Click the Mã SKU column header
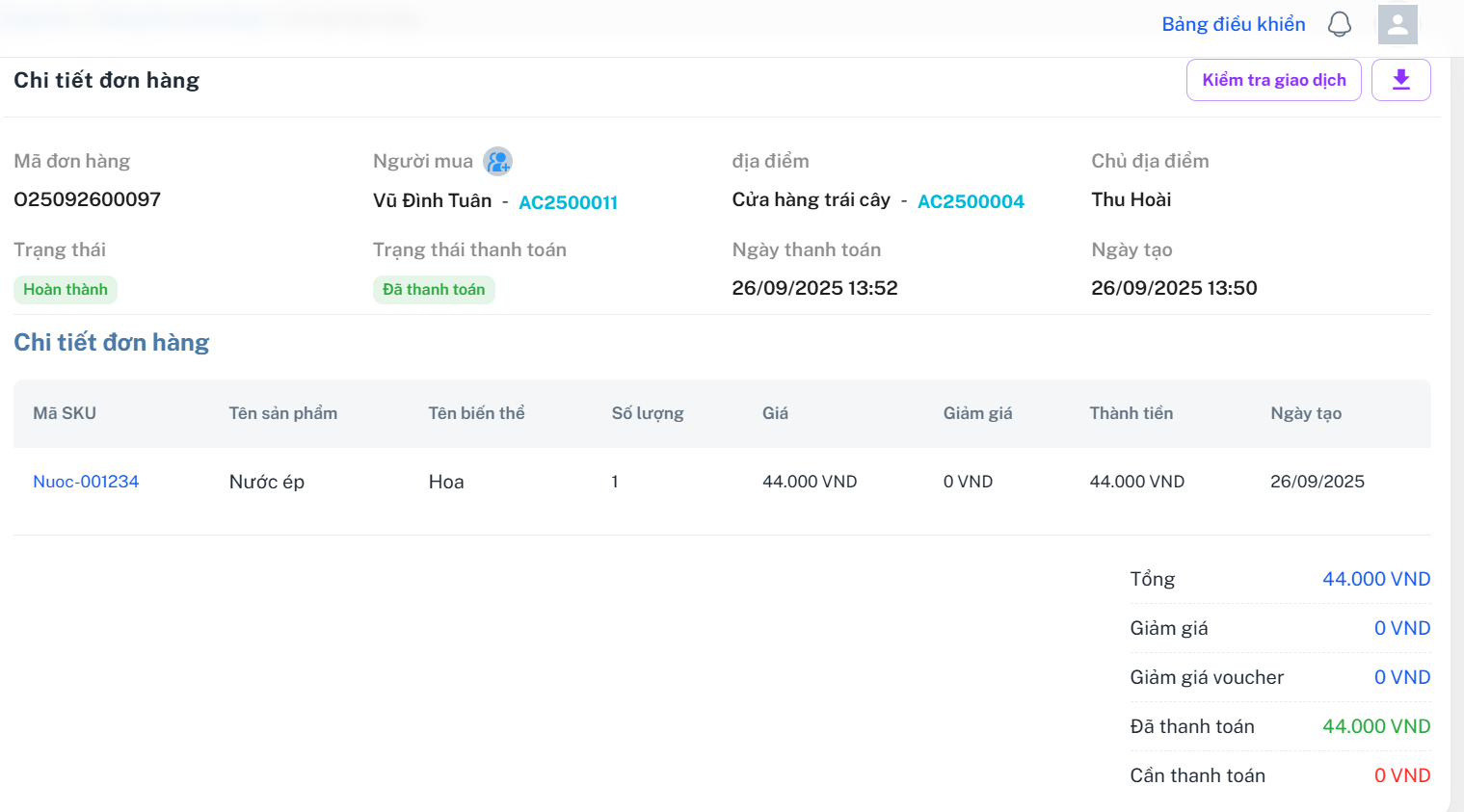1464x812 pixels. [x=65, y=413]
